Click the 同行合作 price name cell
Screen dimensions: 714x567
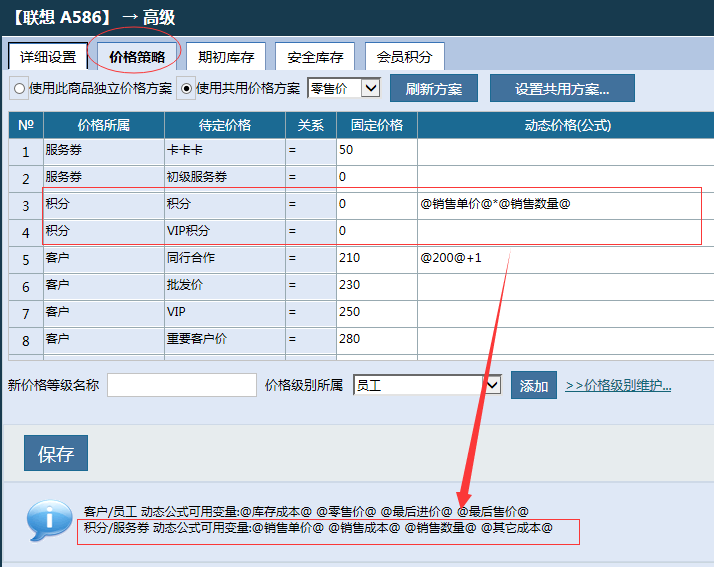225,259
